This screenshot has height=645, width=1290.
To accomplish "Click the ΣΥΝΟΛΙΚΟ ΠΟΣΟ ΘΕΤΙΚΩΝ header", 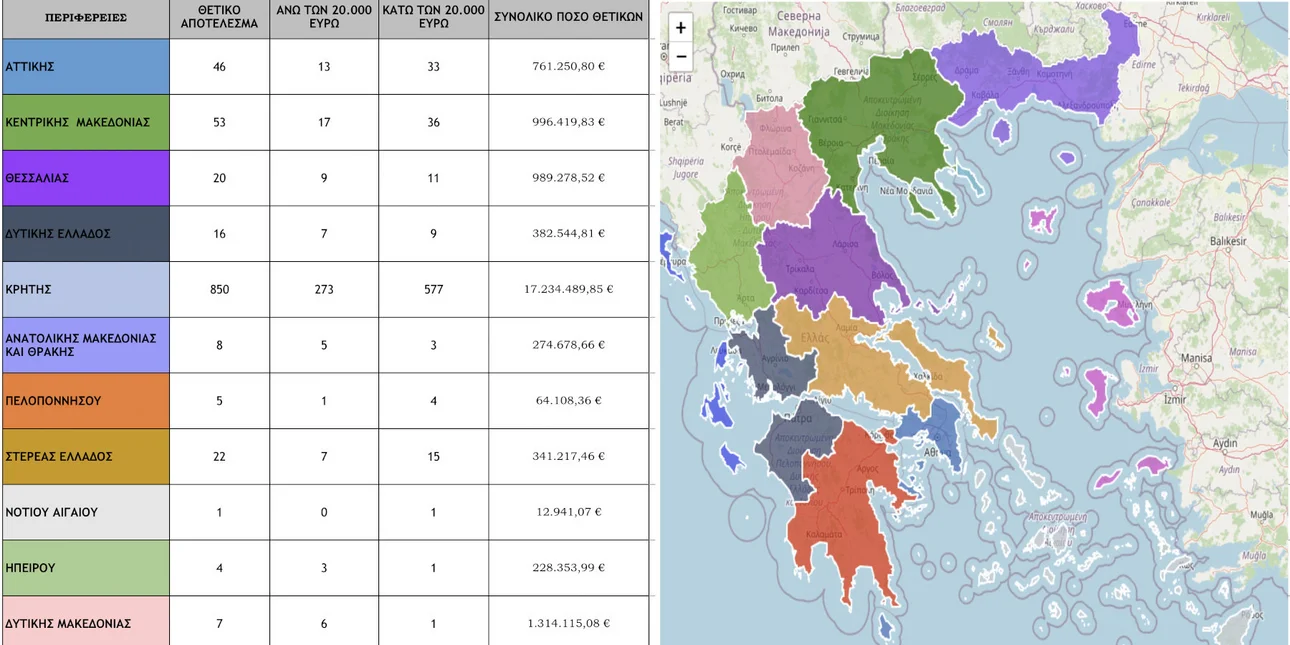I will [x=568, y=19].
